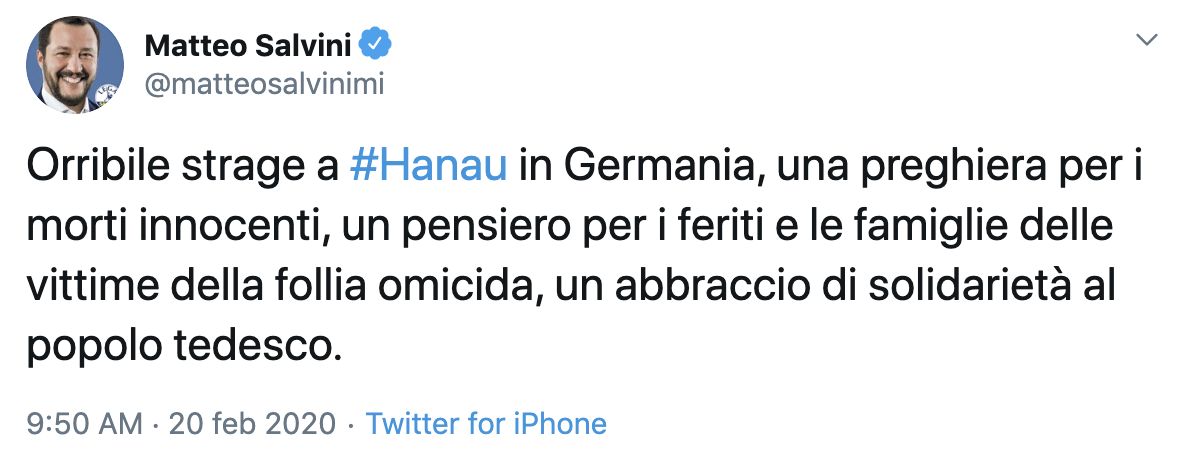
Task: Click the @matteosalvinimi handle
Action: point(265,85)
